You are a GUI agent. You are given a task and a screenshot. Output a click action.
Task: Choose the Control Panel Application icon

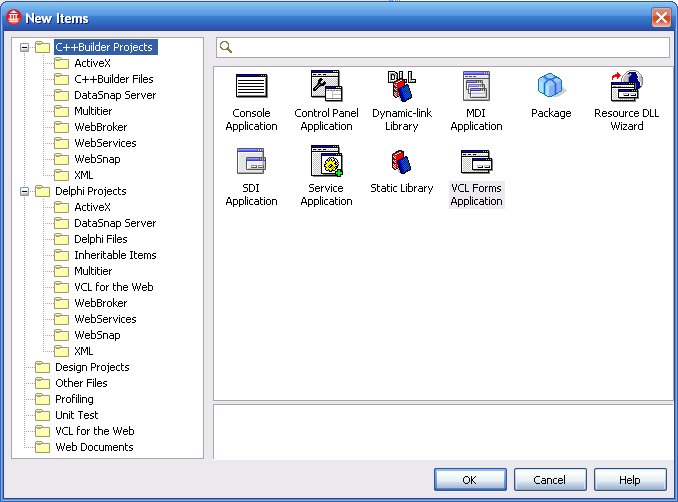(326, 86)
